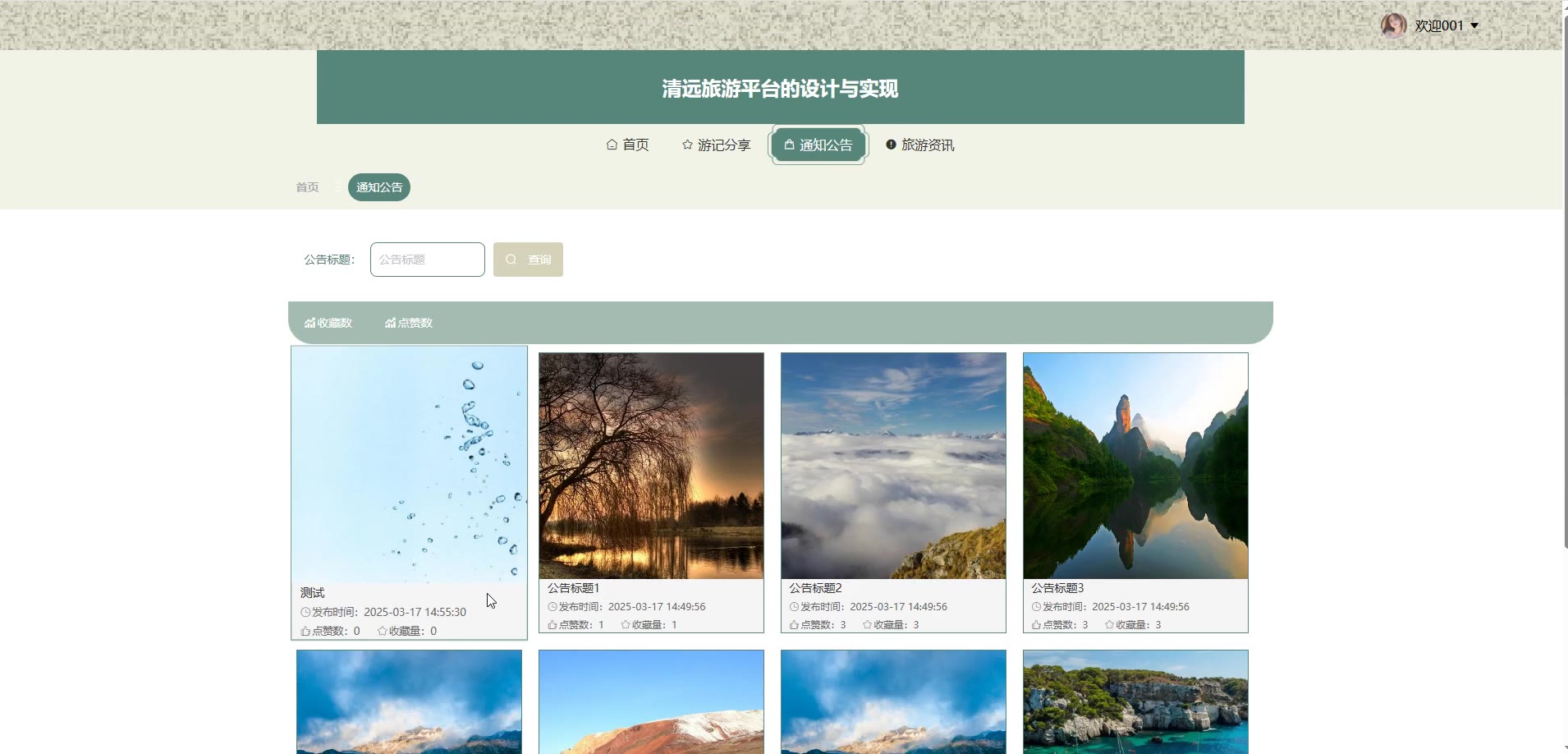Click the 公告标题1 title text
Viewport: 1568px width, 754px height.
tap(574, 588)
